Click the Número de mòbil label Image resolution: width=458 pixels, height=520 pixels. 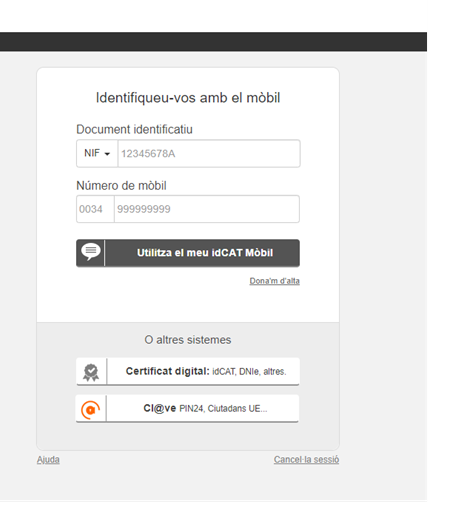[121, 186]
